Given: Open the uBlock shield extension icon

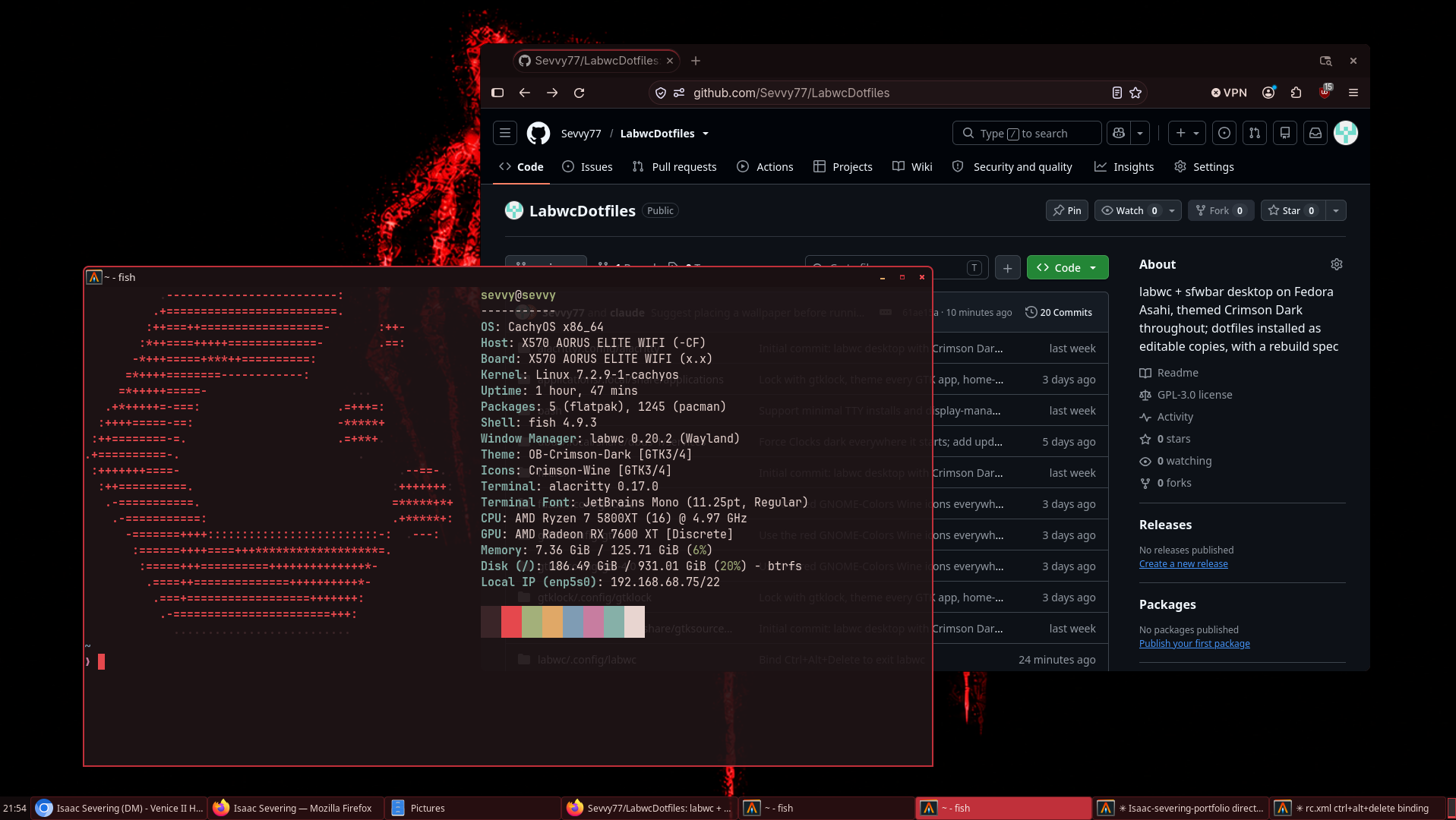Looking at the screenshot, I should click(x=1325, y=92).
